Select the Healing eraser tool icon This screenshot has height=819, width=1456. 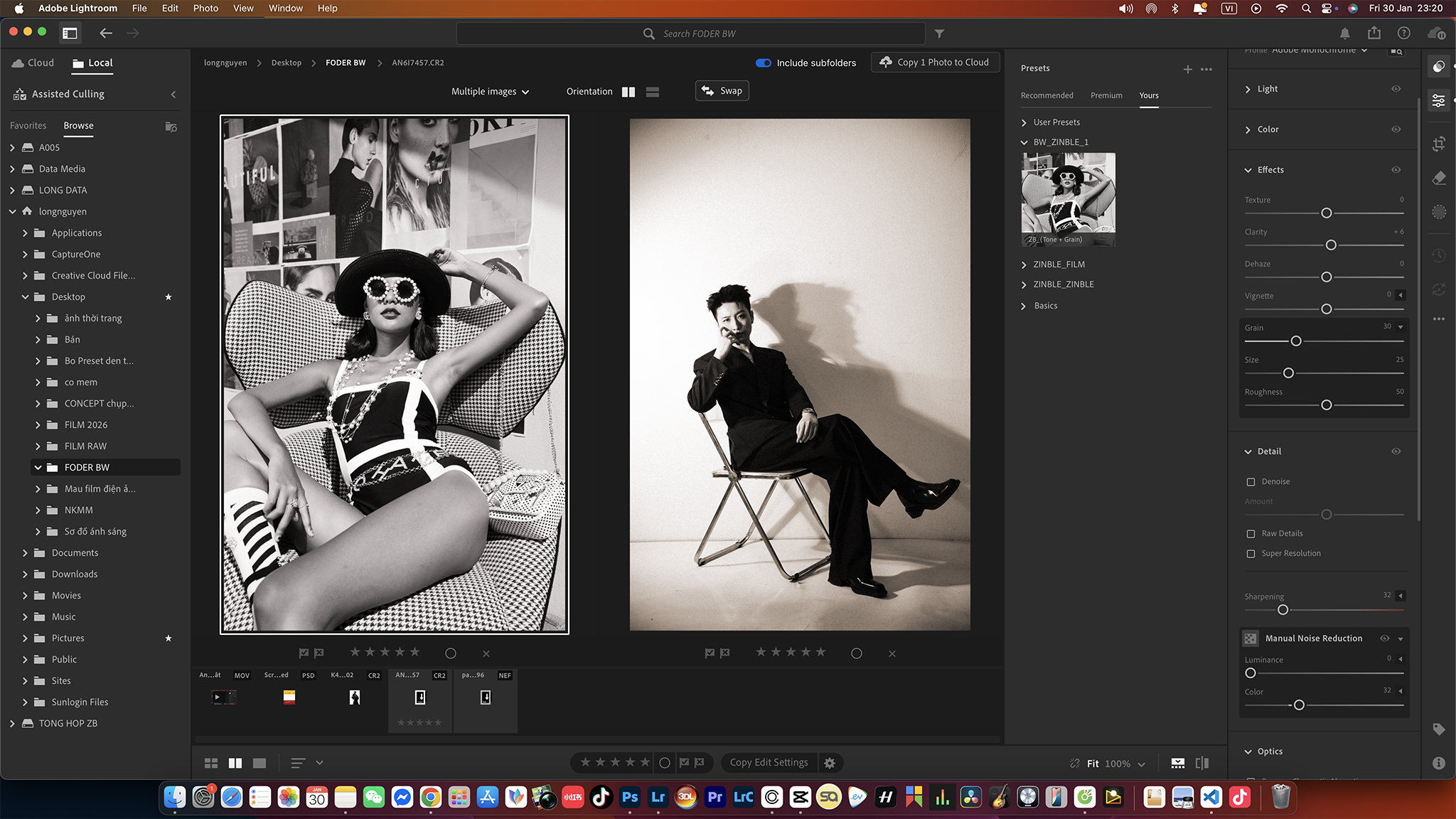pos(1439,178)
